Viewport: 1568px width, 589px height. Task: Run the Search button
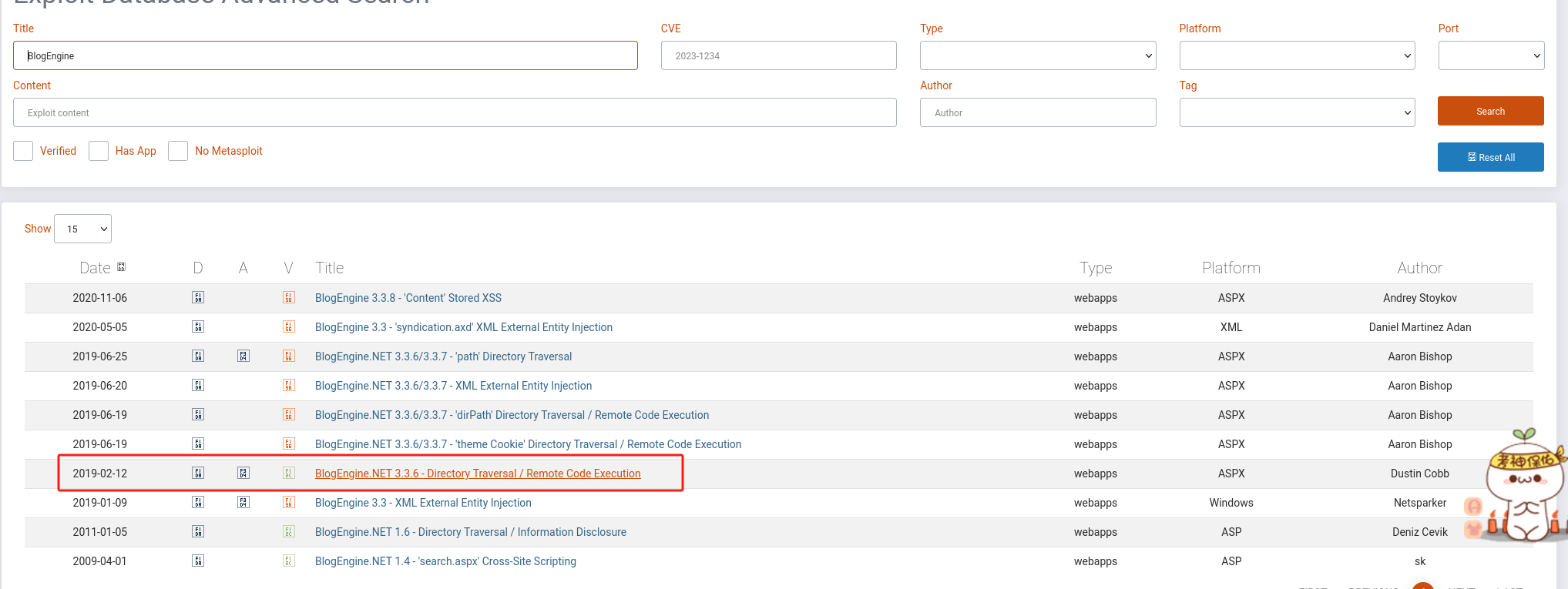click(1490, 111)
